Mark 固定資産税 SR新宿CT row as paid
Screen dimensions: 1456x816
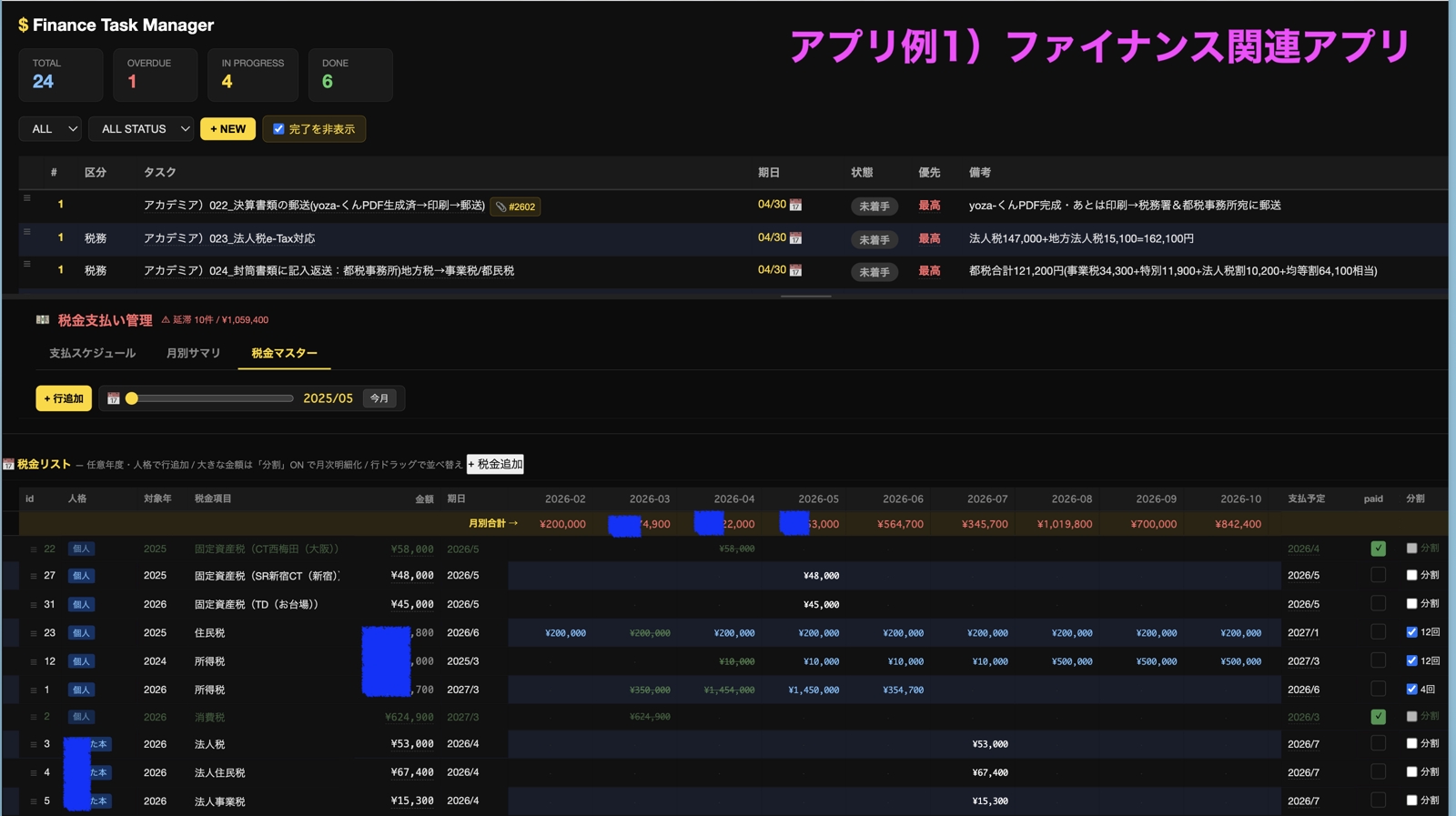point(1379,575)
